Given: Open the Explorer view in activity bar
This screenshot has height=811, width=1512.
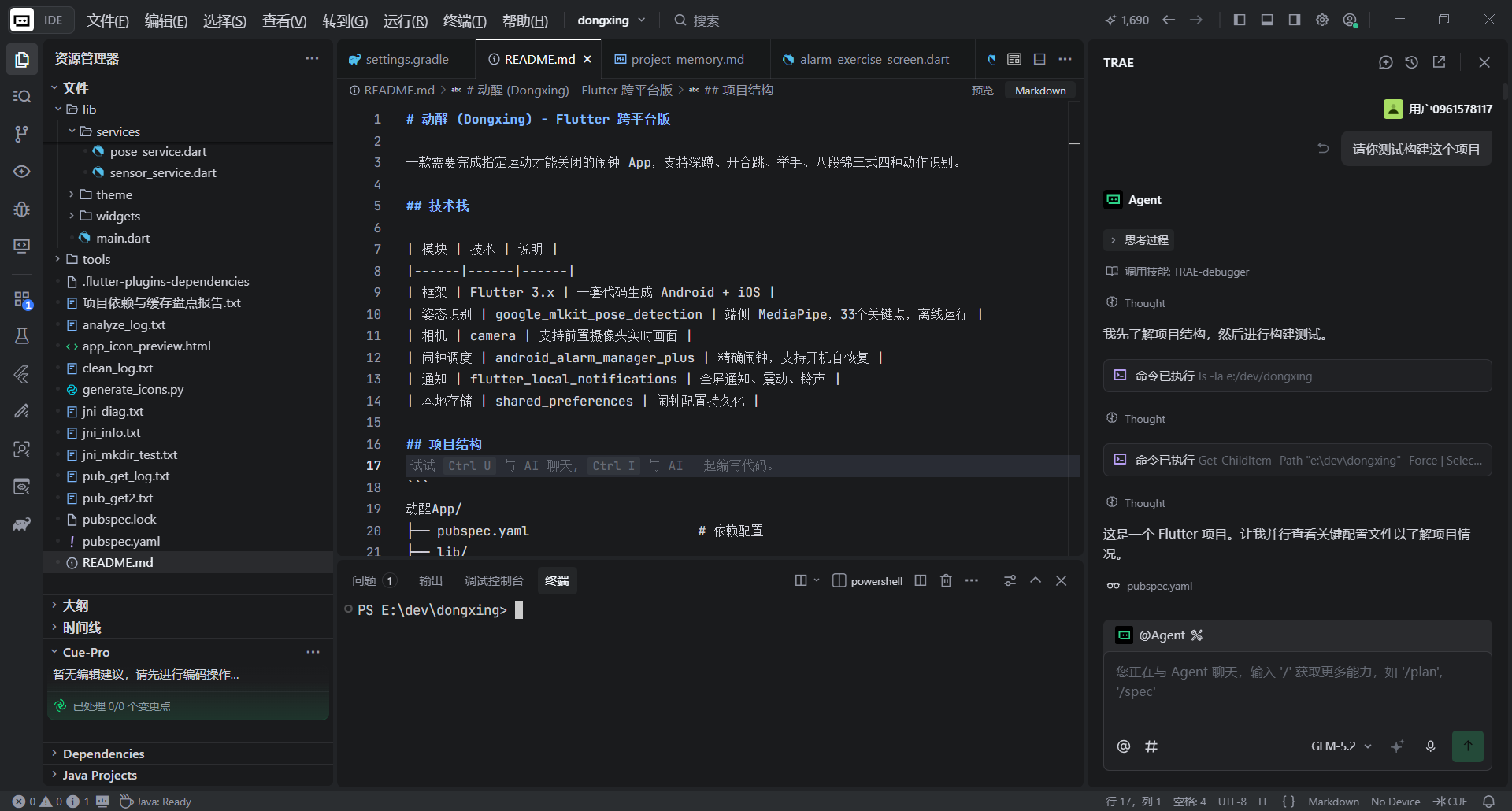Looking at the screenshot, I should [x=22, y=59].
